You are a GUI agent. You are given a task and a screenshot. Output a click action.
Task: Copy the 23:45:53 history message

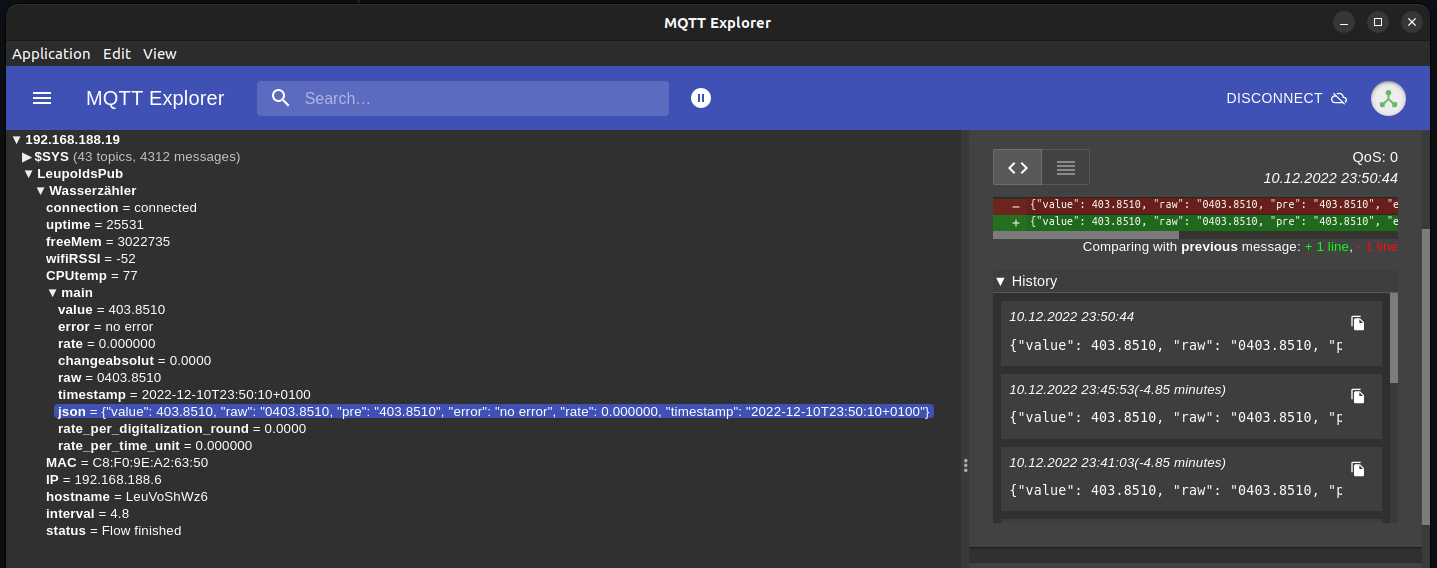pyautogui.click(x=1357, y=395)
